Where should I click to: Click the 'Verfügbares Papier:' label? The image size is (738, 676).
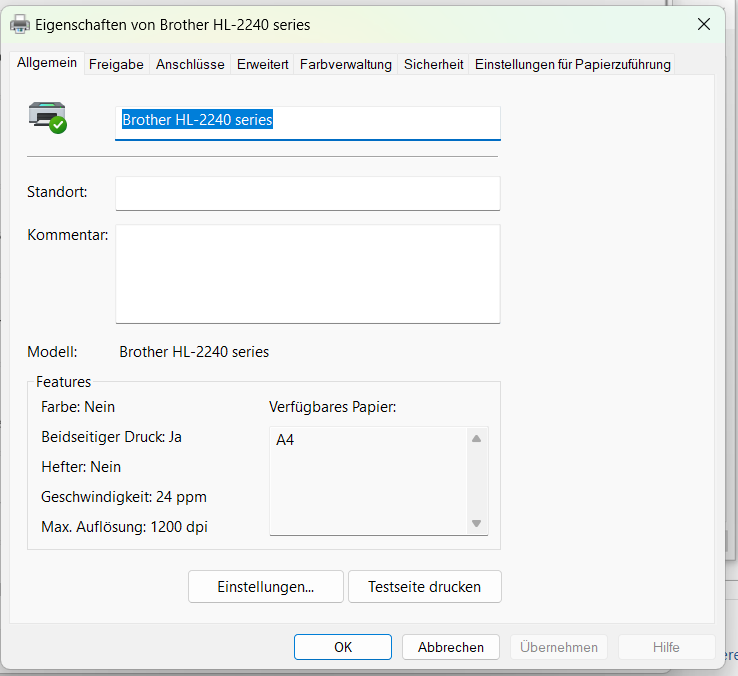pyautogui.click(x=333, y=407)
